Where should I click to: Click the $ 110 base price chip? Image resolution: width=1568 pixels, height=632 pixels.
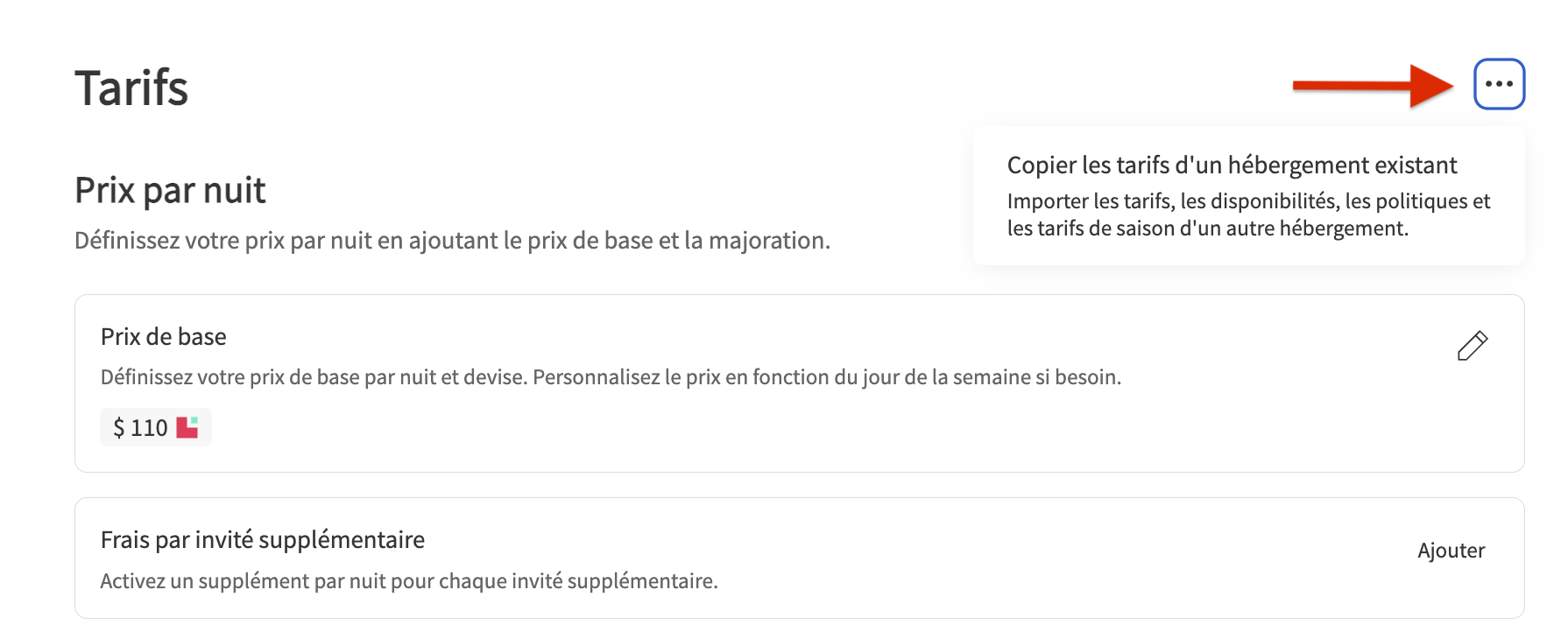click(x=156, y=427)
